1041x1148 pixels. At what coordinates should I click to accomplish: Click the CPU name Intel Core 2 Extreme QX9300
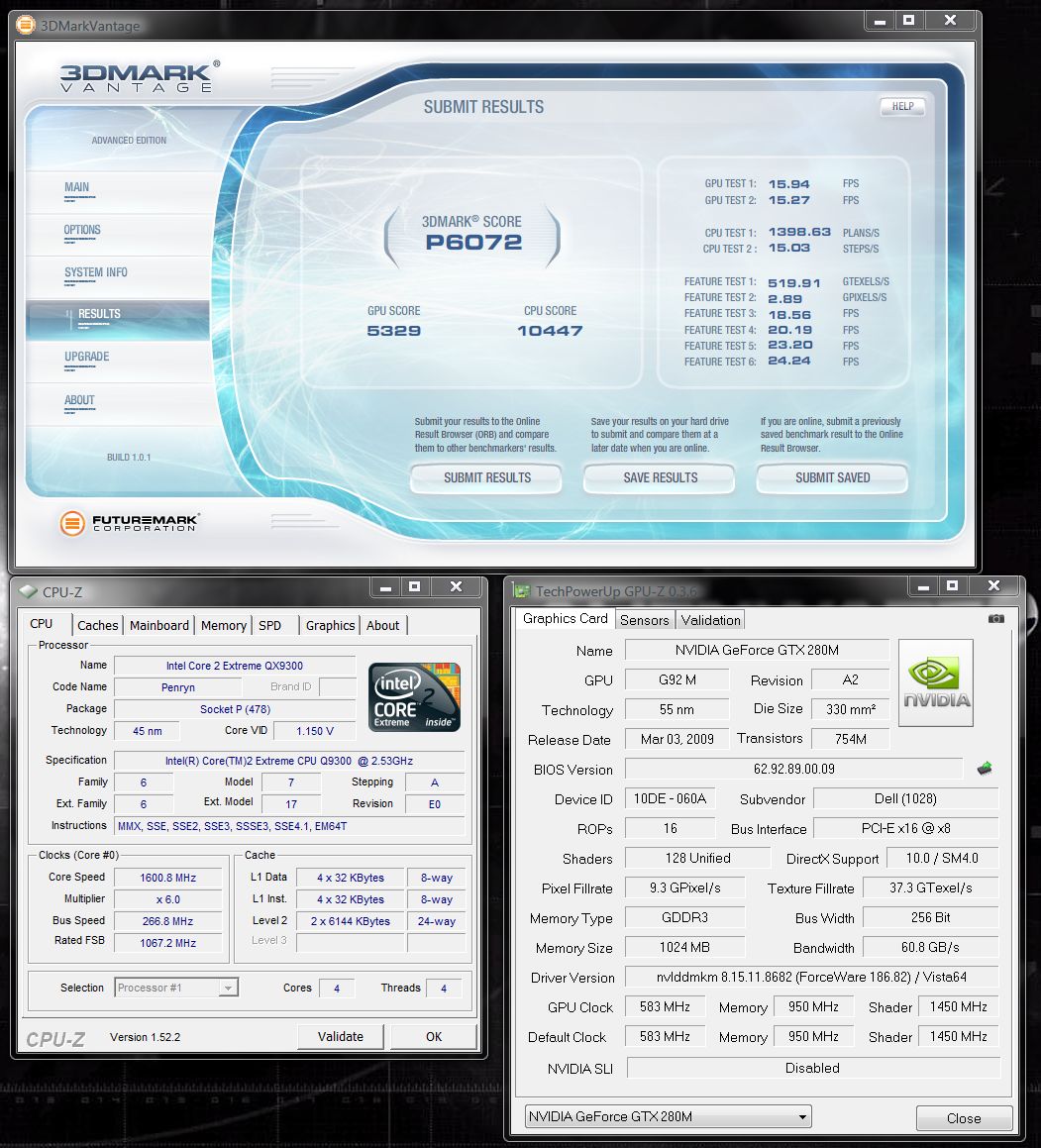pyautogui.click(x=235, y=666)
